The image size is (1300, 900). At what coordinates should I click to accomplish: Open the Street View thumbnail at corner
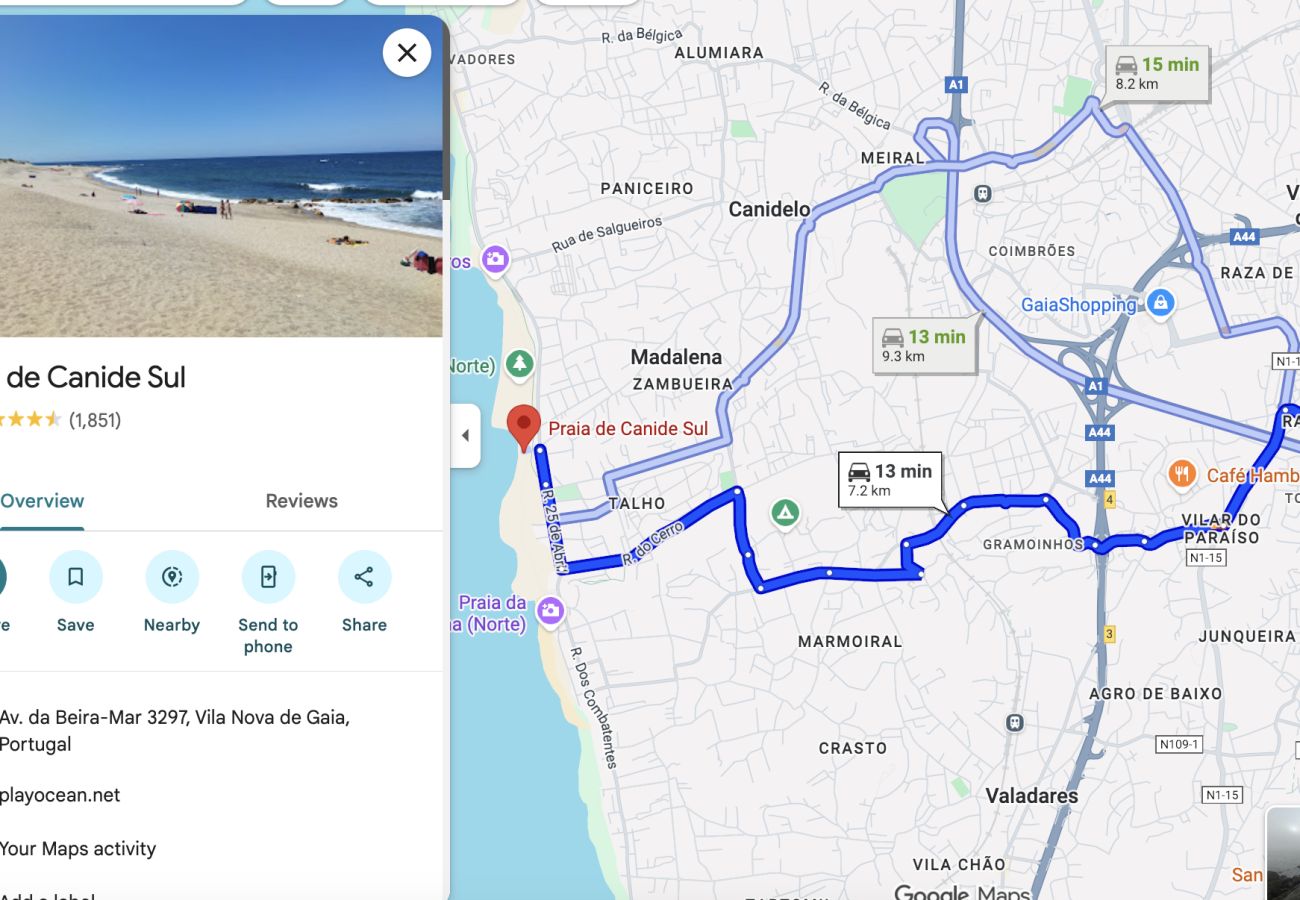(1283, 853)
